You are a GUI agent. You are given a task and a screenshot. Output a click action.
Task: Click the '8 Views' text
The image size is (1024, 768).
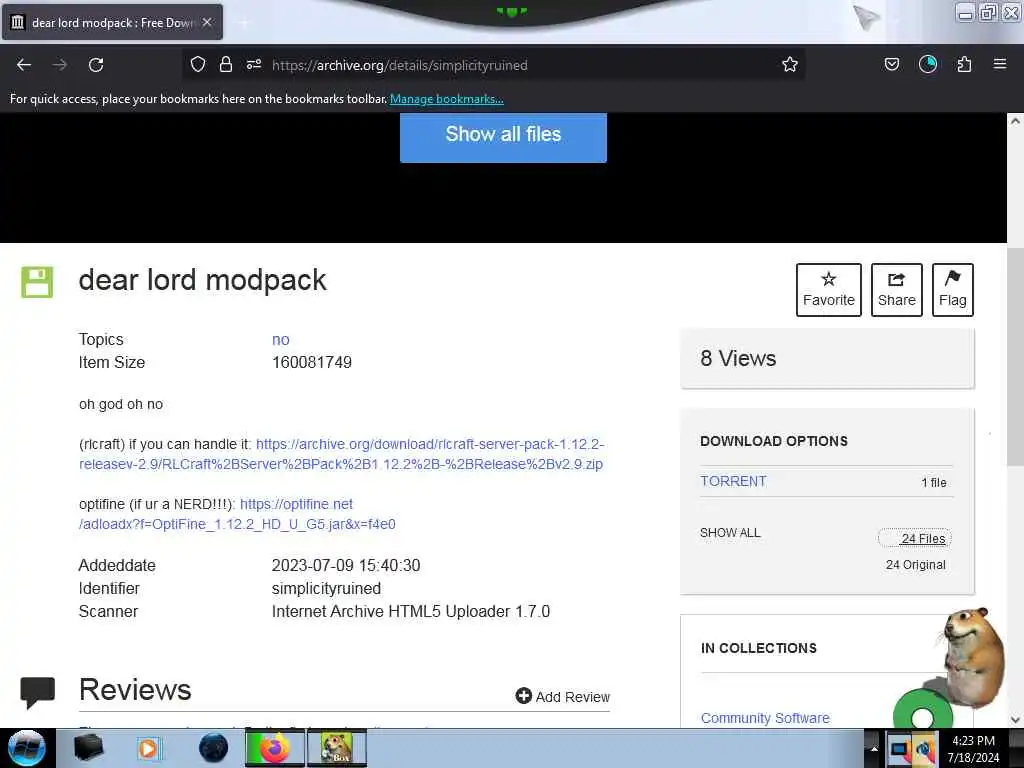pos(738,359)
